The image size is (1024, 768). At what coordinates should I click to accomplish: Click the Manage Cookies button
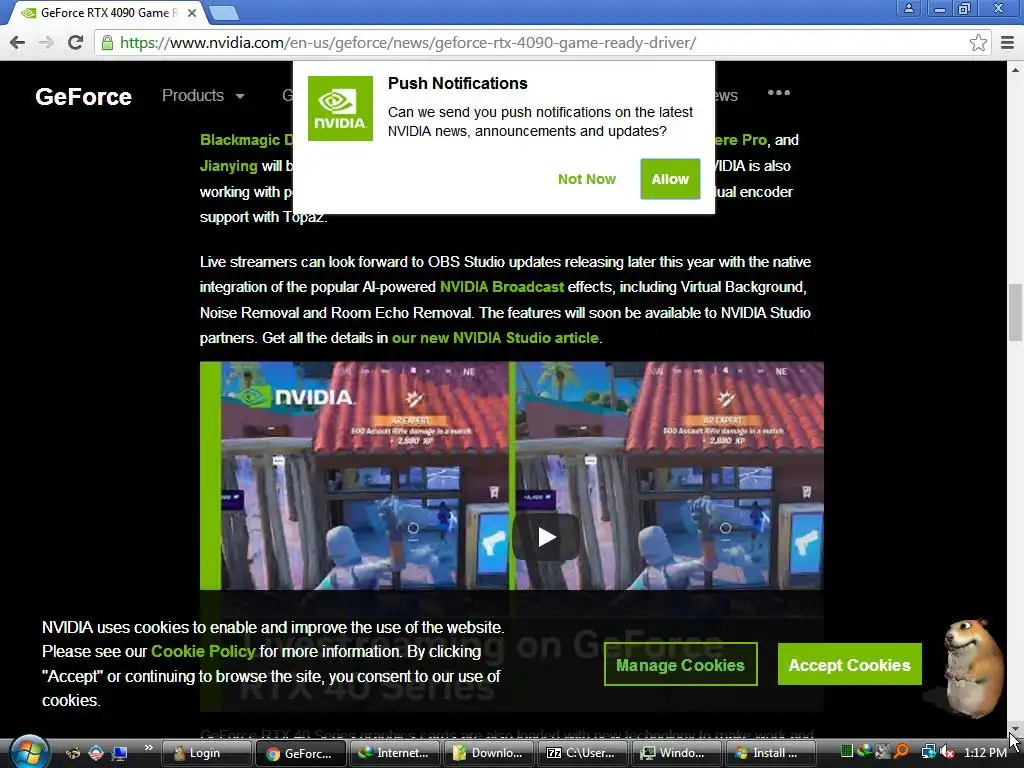click(680, 665)
